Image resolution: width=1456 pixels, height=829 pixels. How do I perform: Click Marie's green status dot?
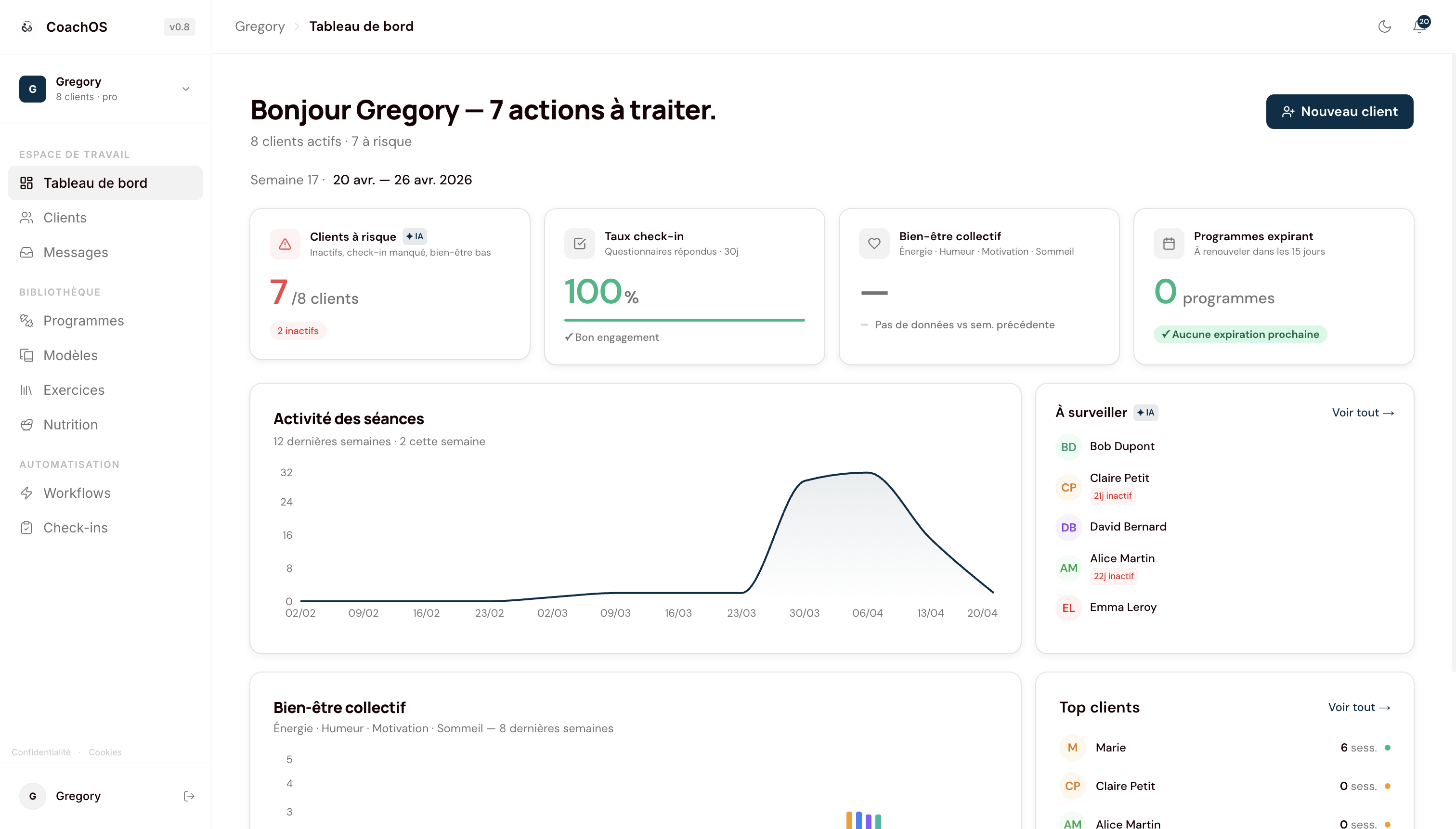tap(1388, 748)
